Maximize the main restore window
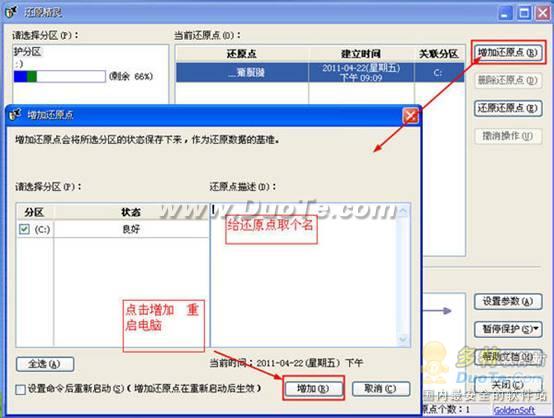The image size is (554, 418). click(524, 13)
